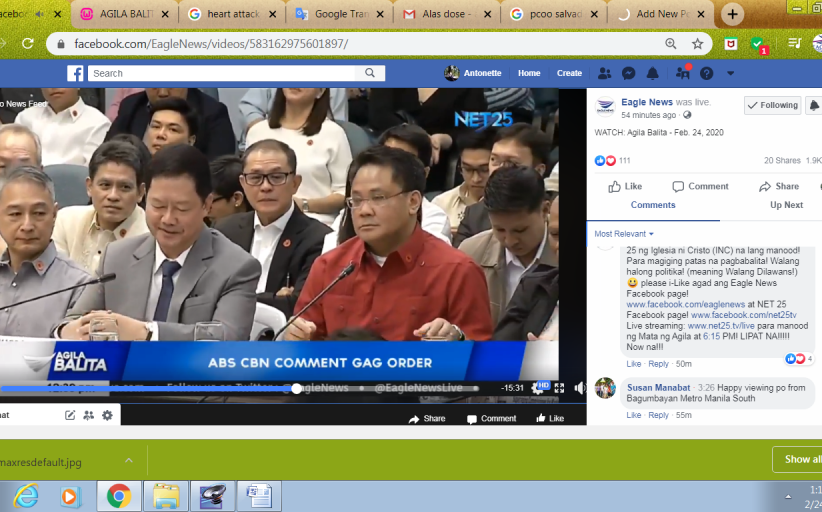The width and height of the screenshot is (822, 512).
Task: Switch to the Google Translate browser tab
Action: click(337, 14)
